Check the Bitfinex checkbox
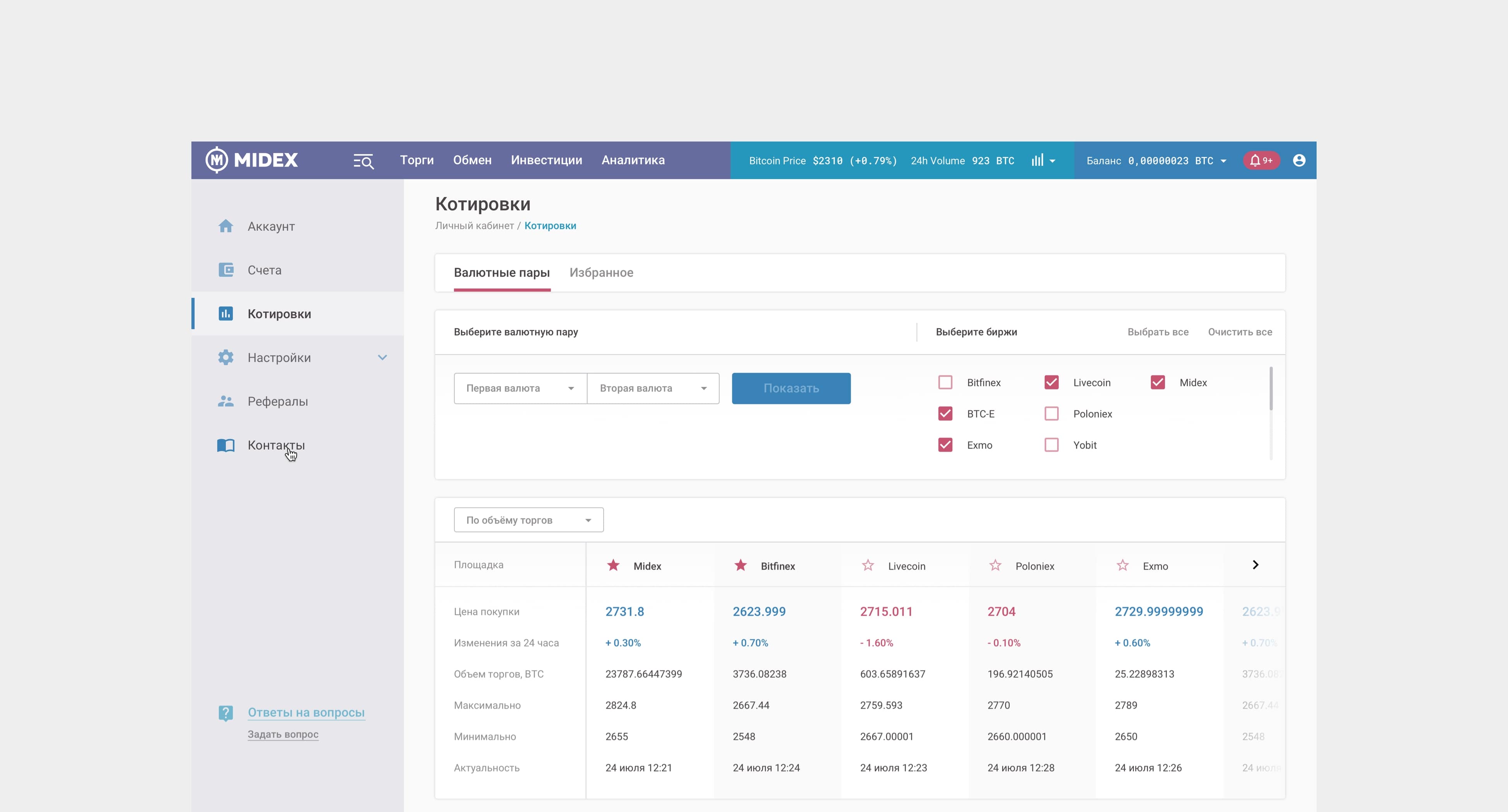The width and height of the screenshot is (1508, 812). [x=945, y=382]
